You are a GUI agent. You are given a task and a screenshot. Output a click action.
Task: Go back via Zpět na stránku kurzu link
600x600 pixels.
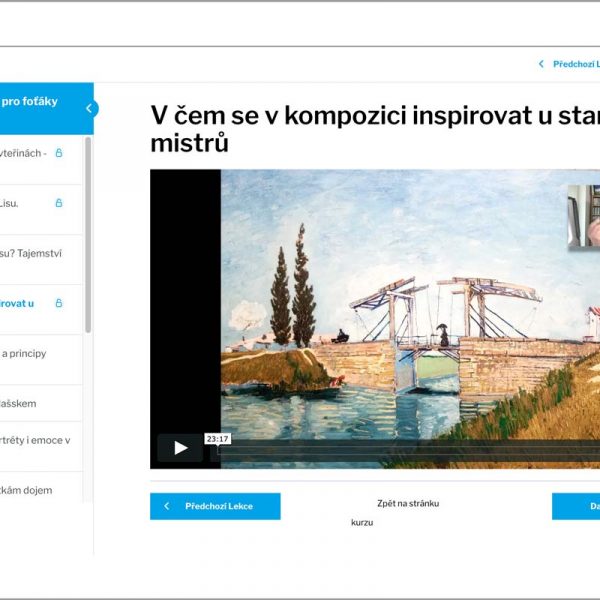pos(395,513)
